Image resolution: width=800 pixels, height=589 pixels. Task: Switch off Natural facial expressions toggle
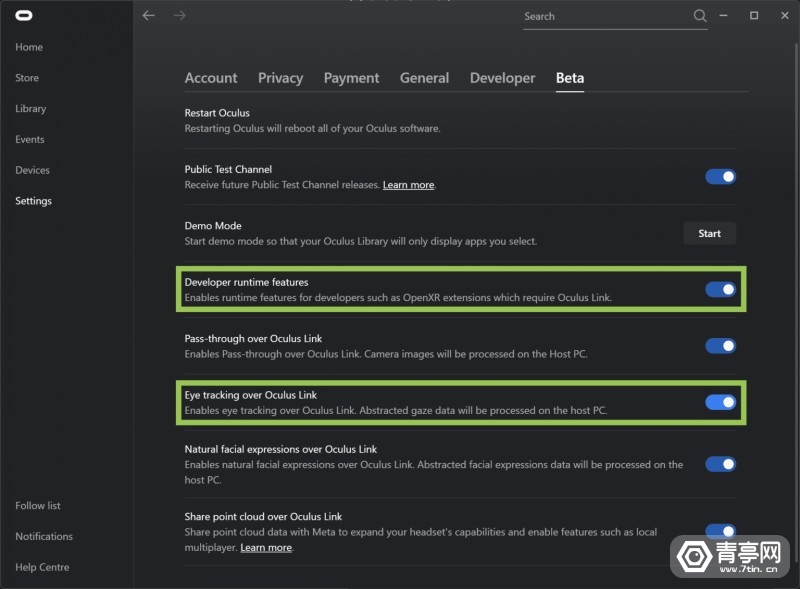click(x=720, y=464)
